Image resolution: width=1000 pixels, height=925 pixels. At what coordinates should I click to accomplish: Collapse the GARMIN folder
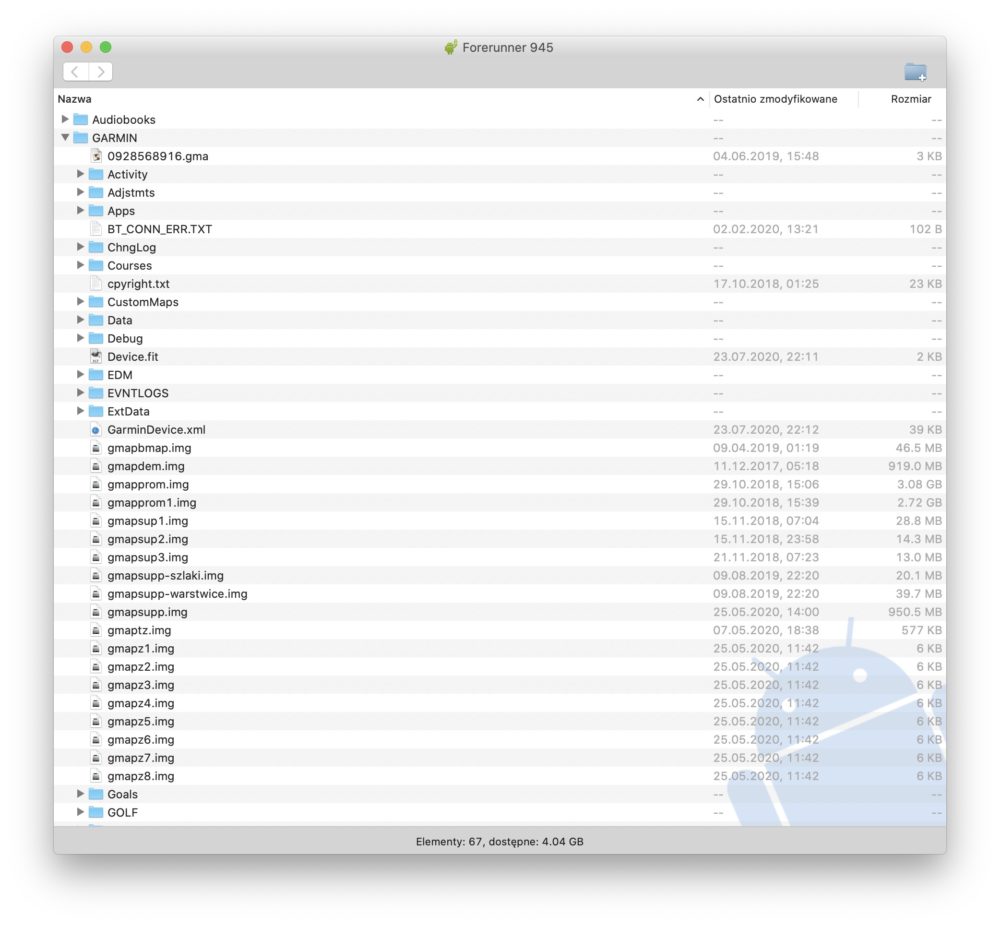pyautogui.click(x=64, y=137)
